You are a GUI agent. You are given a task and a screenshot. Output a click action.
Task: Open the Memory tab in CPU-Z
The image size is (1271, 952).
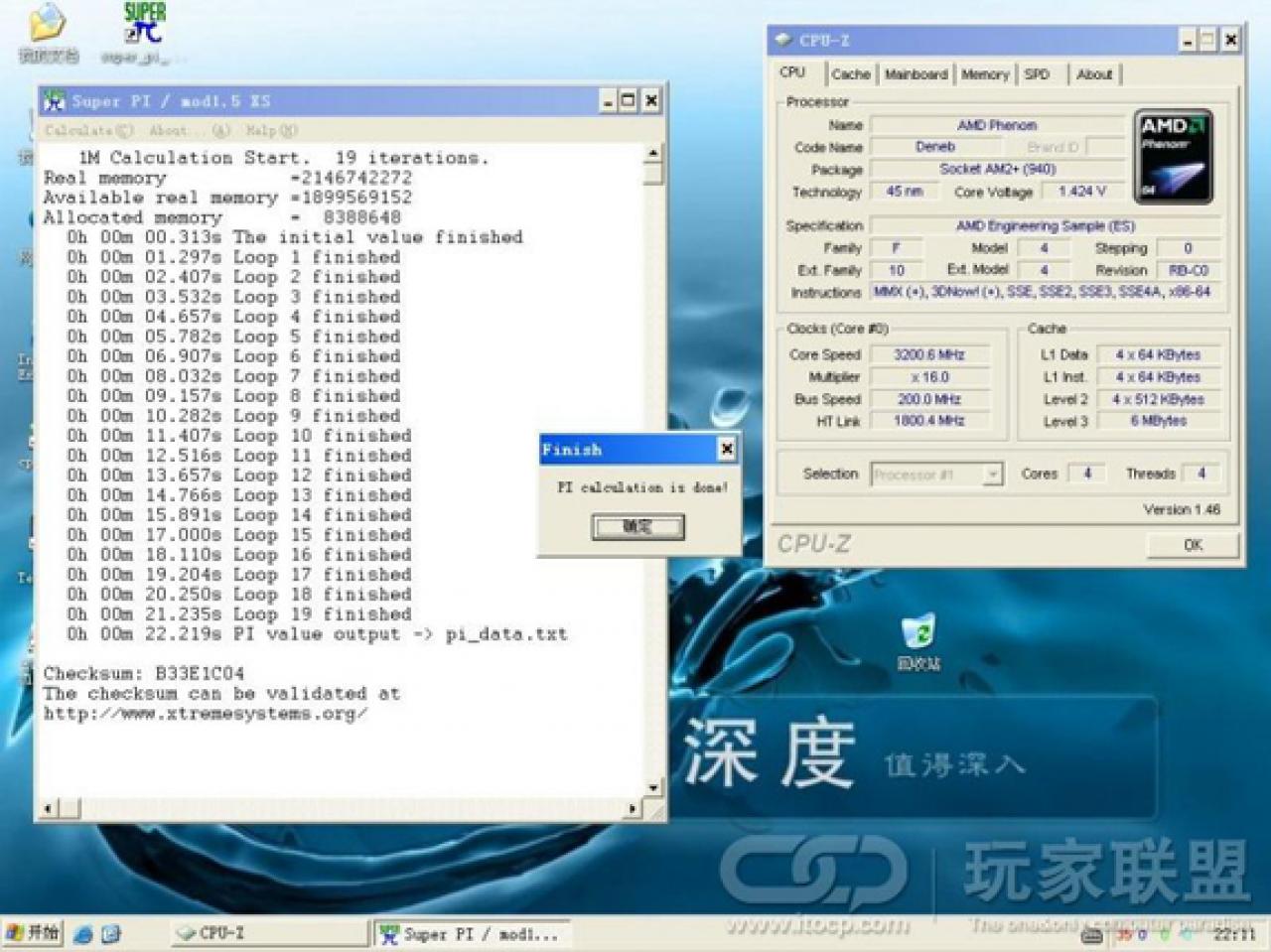984,74
